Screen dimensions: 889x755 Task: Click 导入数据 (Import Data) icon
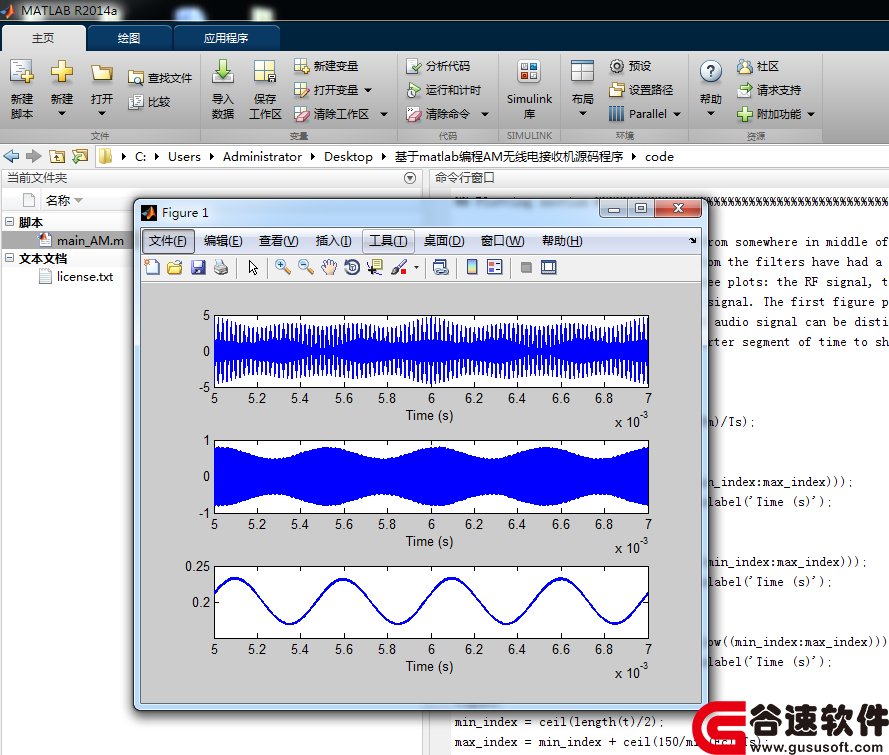click(x=223, y=90)
